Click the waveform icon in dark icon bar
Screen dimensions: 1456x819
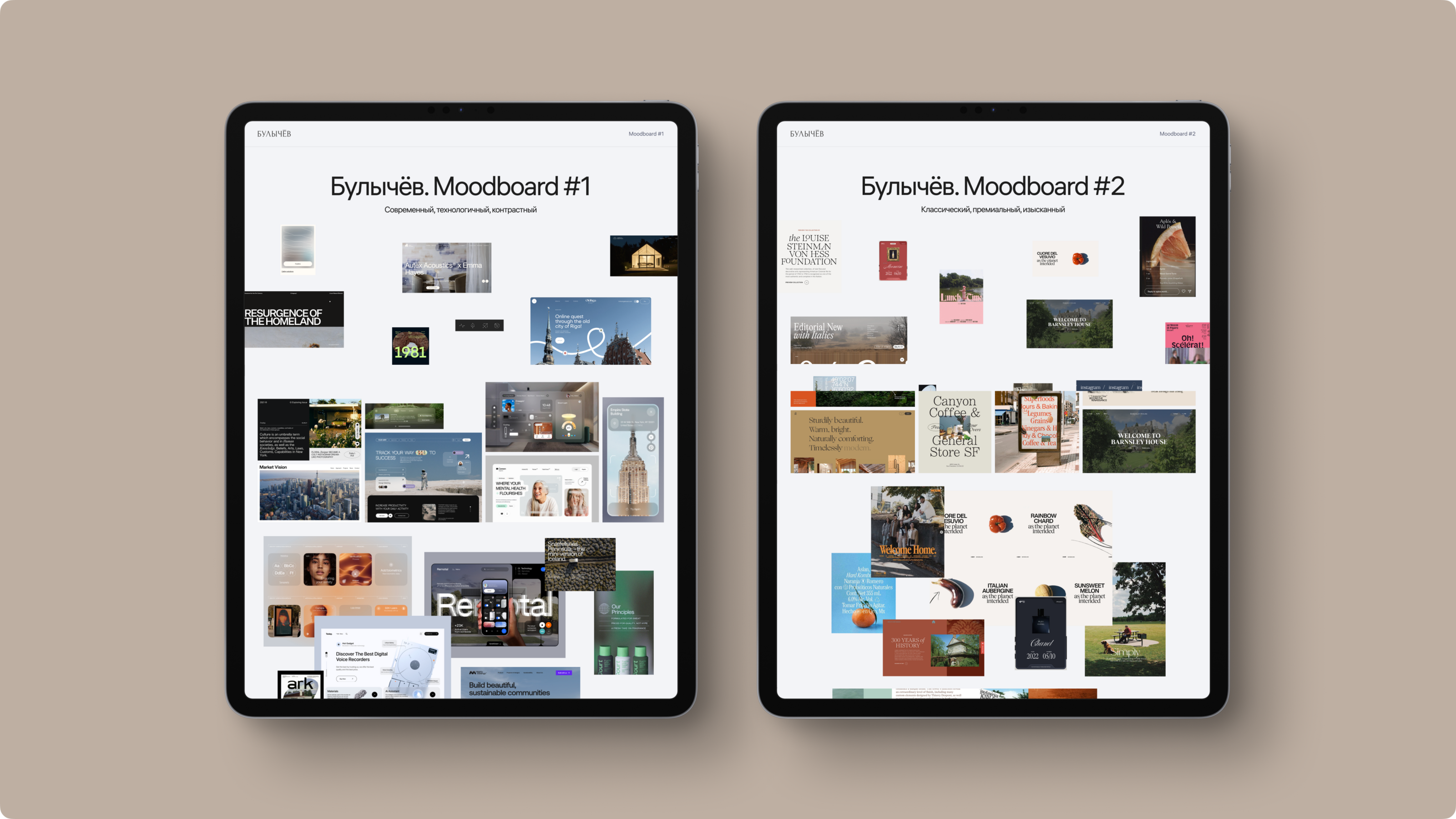click(462, 326)
